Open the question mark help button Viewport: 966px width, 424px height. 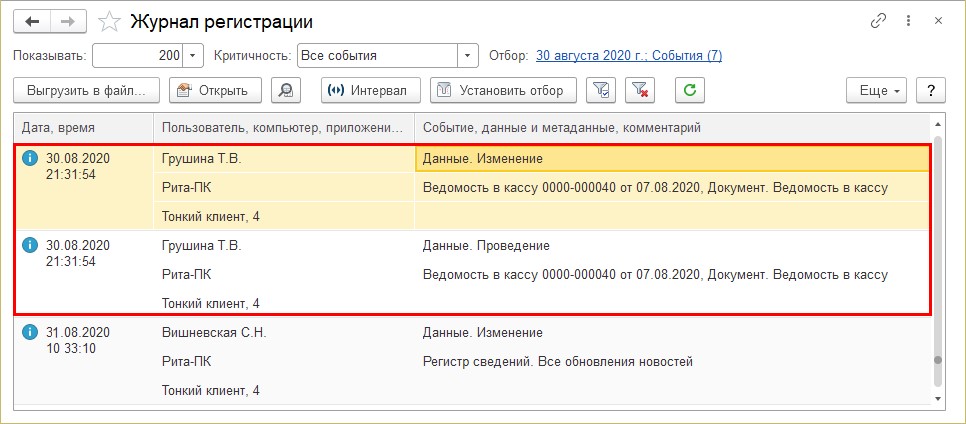[x=931, y=91]
